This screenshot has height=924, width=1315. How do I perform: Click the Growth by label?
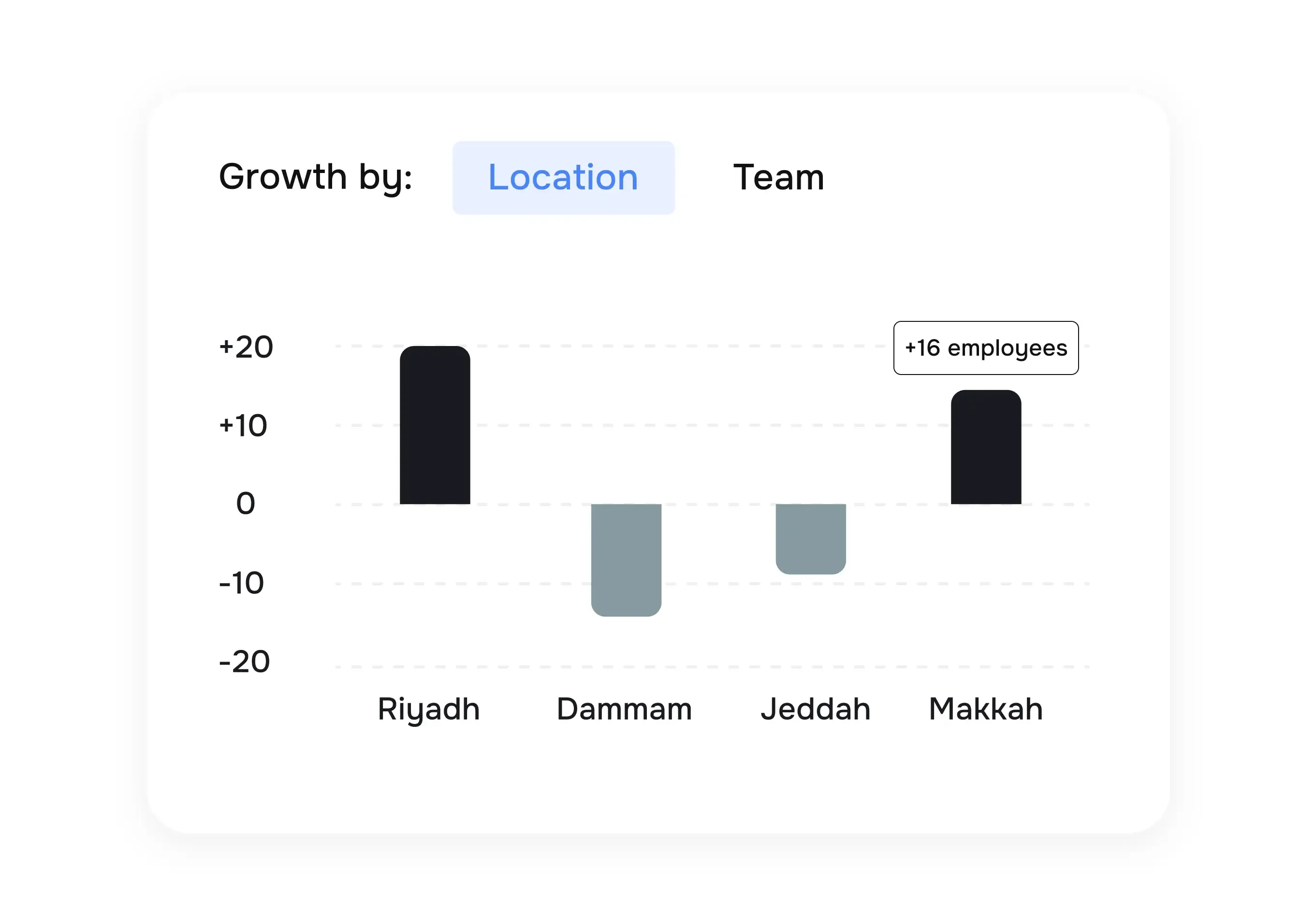(x=316, y=177)
